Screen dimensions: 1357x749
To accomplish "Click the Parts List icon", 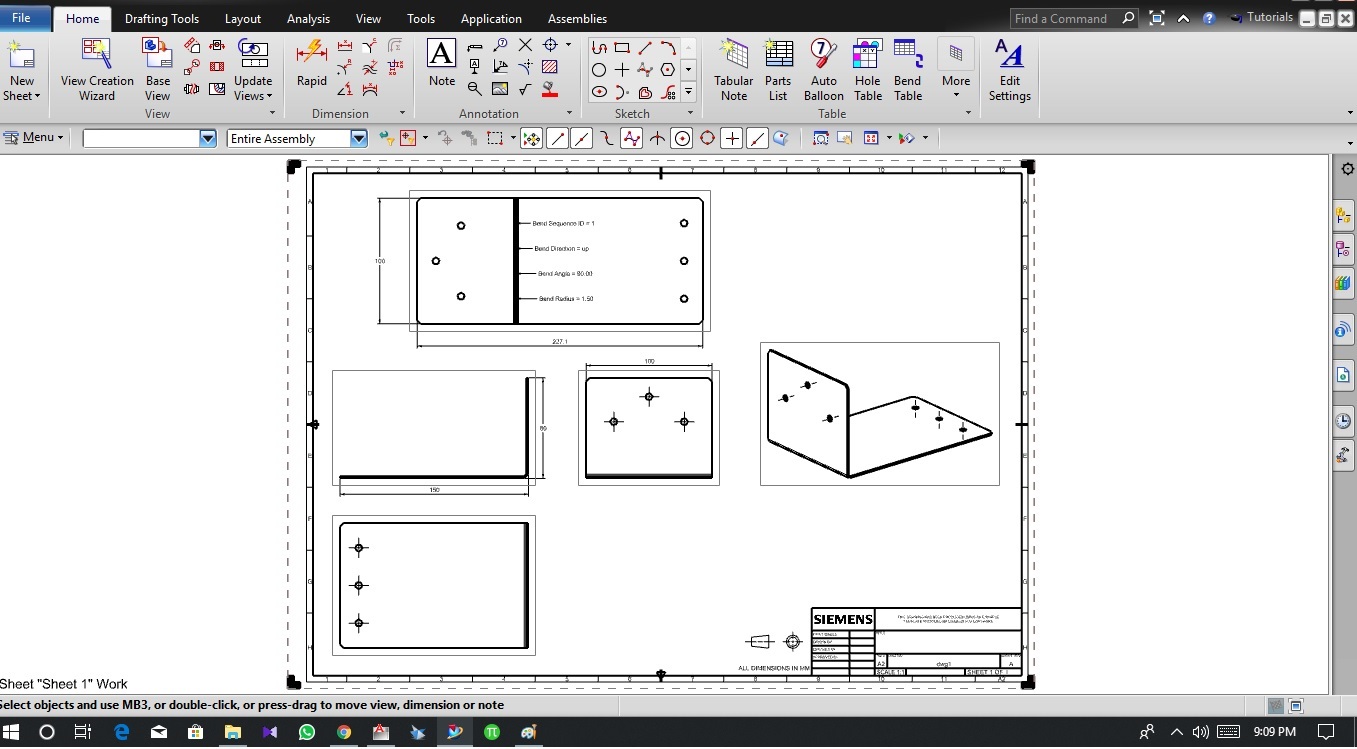I will click(x=778, y=69).
